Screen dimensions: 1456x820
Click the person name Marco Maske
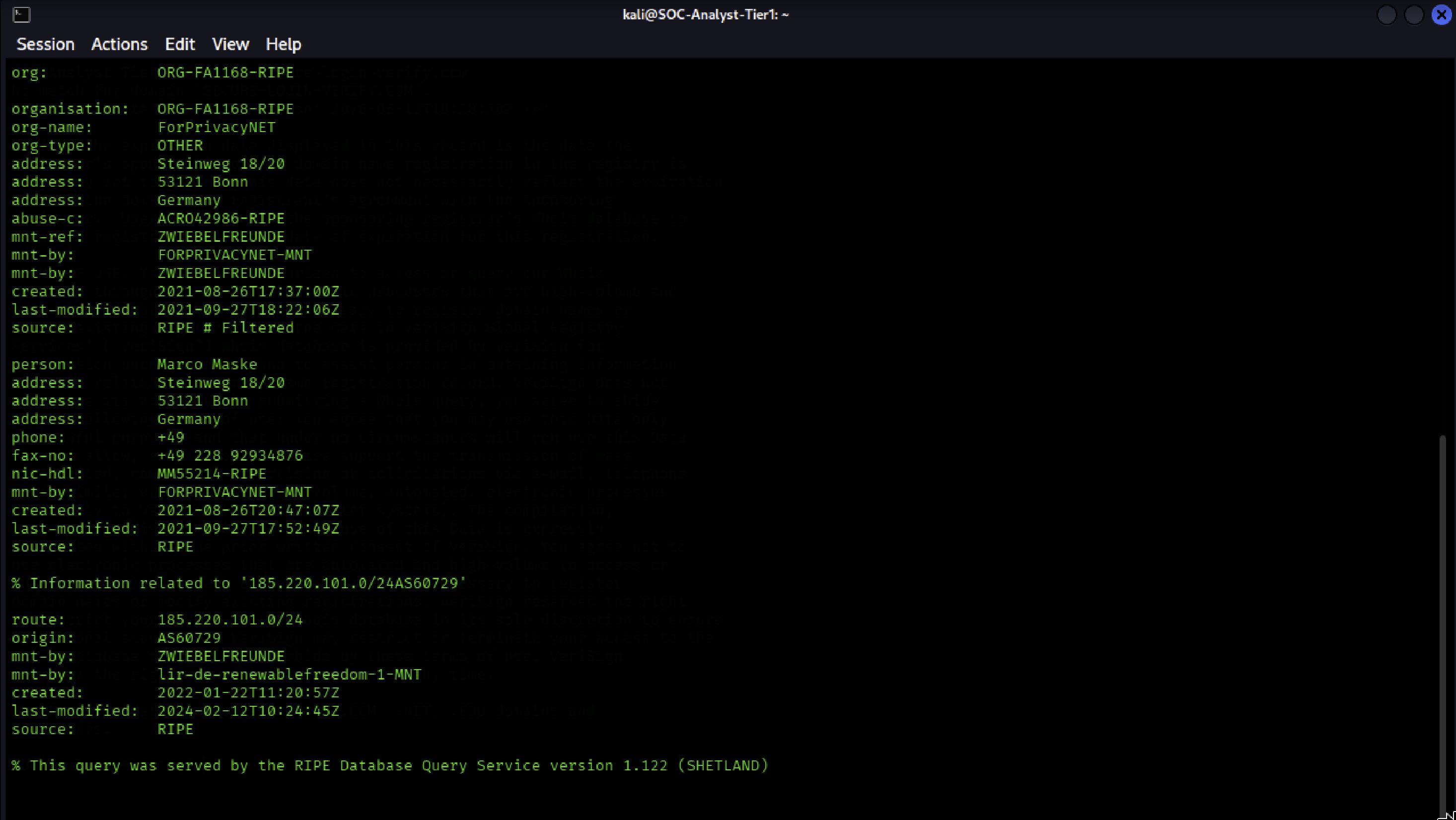[x=208, y=364]
